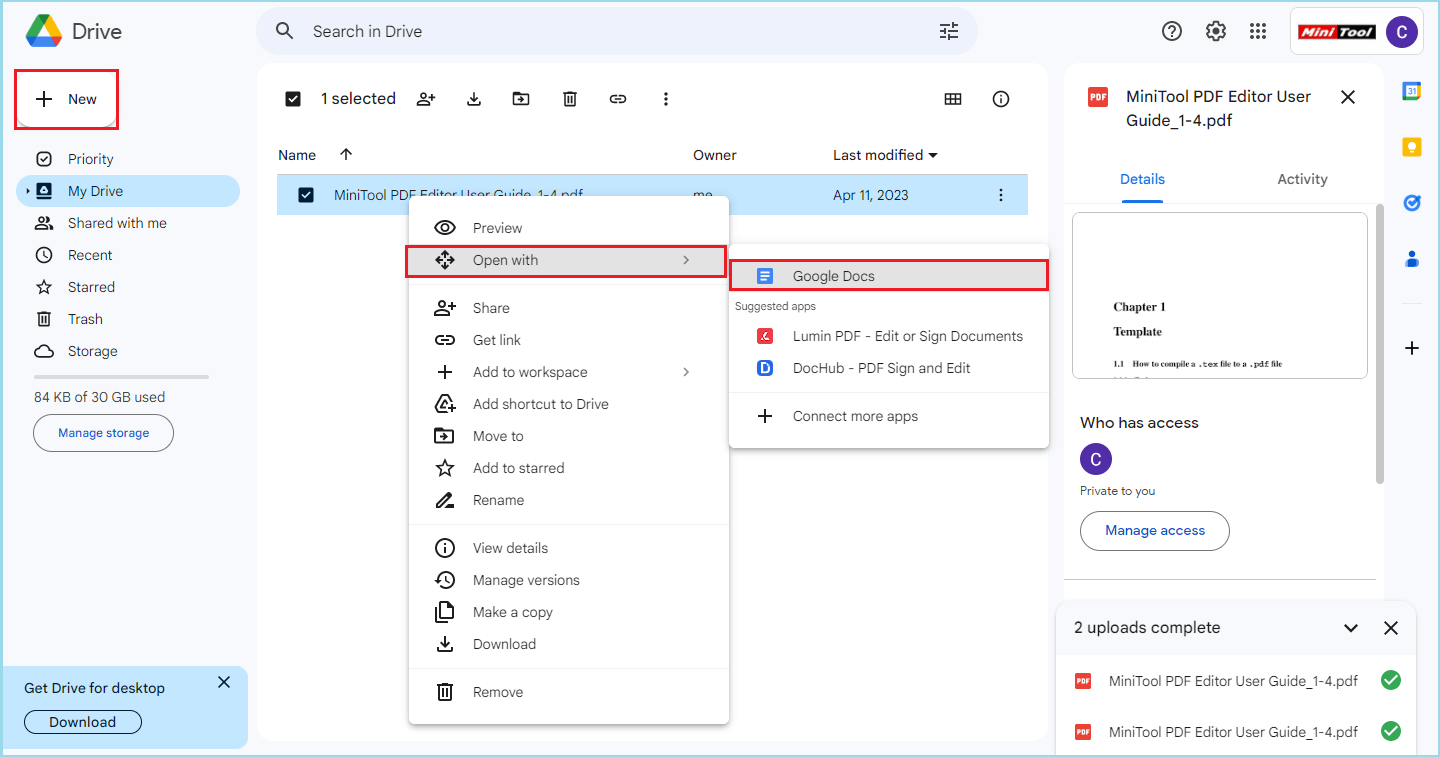
Task: Open the Last modified sort dropdown
Action: click(x=885, y=155)
